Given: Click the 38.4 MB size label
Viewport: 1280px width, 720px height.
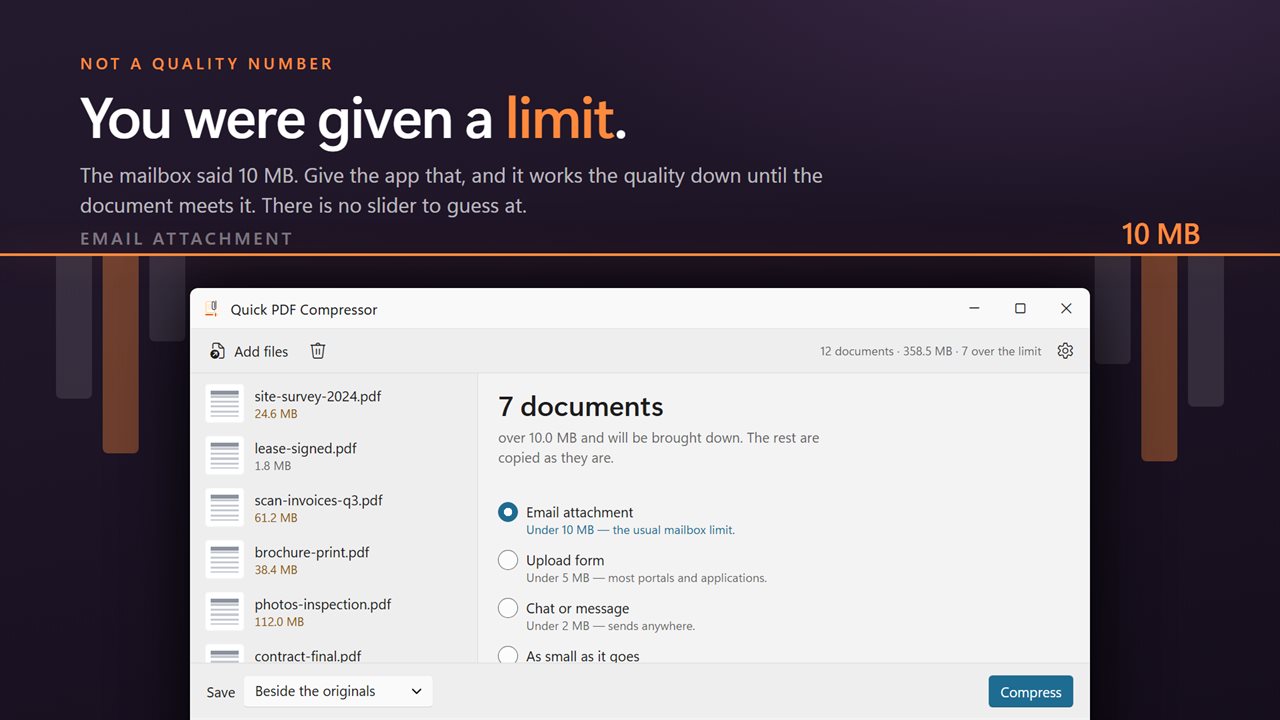Looking at the screenshot, I should coord(276,570).
